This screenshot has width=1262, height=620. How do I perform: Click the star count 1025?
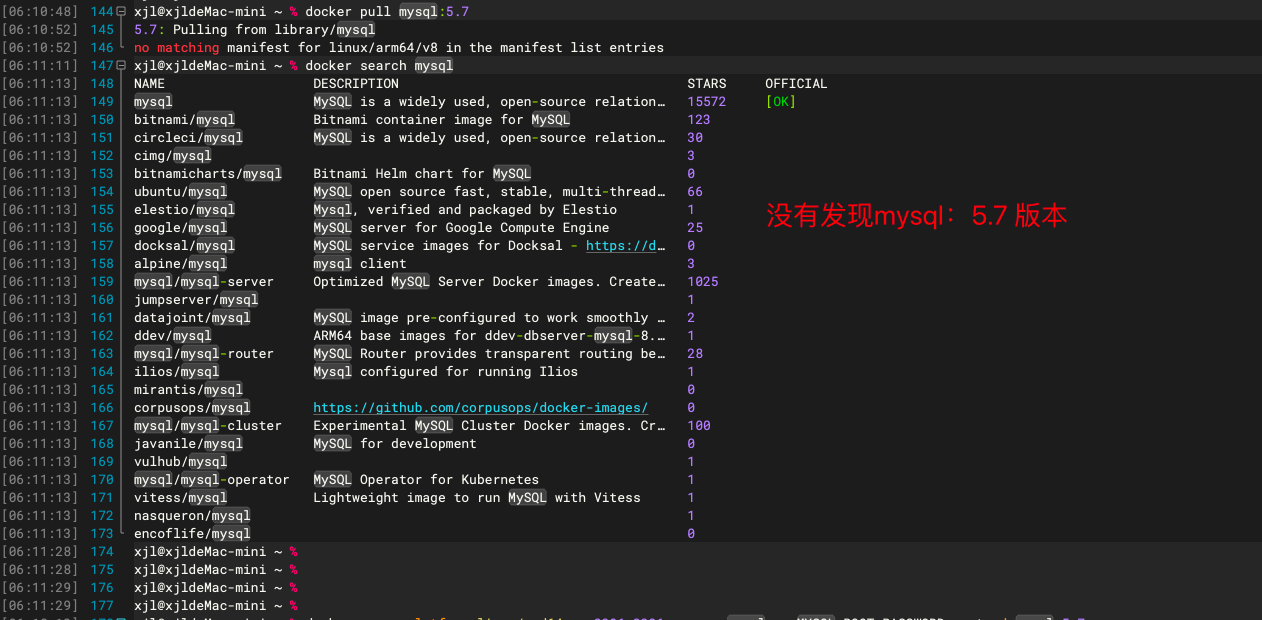(703, 282)
